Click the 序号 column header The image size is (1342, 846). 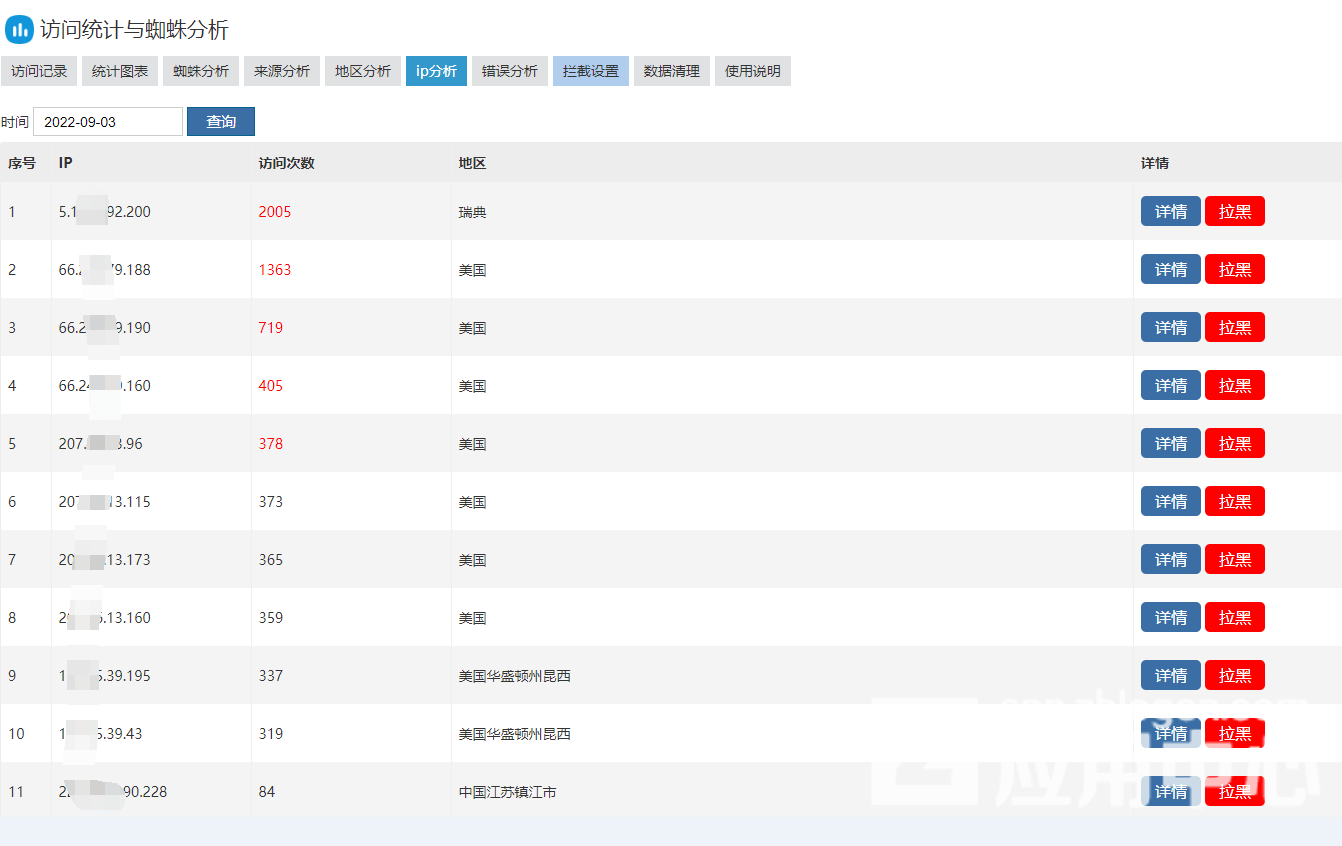pos(22,163)
